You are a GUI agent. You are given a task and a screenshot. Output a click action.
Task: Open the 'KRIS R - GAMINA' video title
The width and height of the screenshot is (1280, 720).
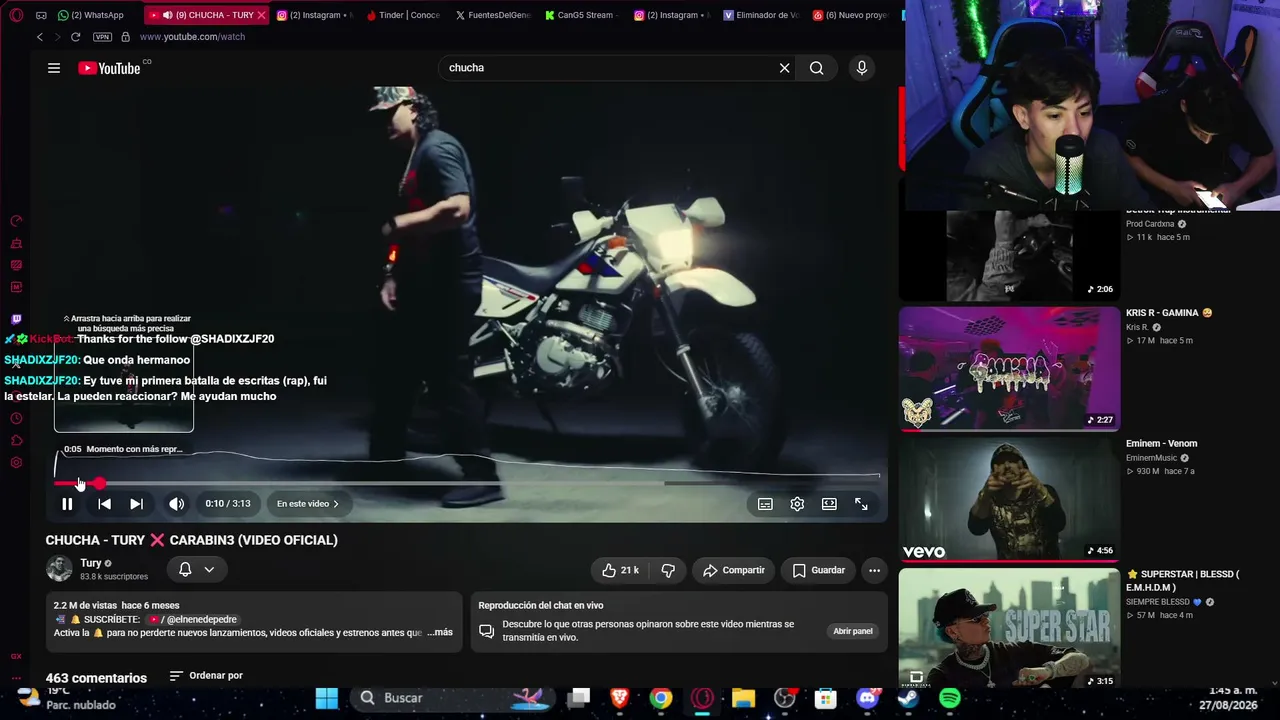(x=1169, y=313)
